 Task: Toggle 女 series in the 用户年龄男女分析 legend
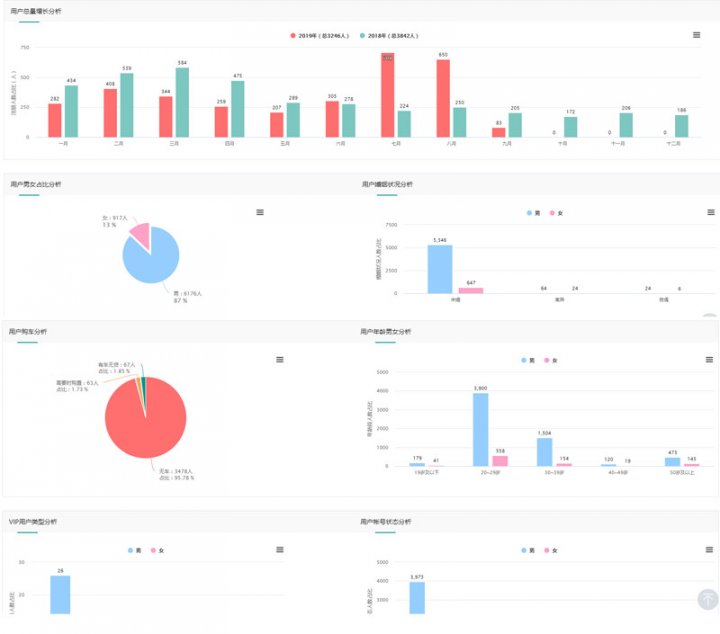[551, 360]
